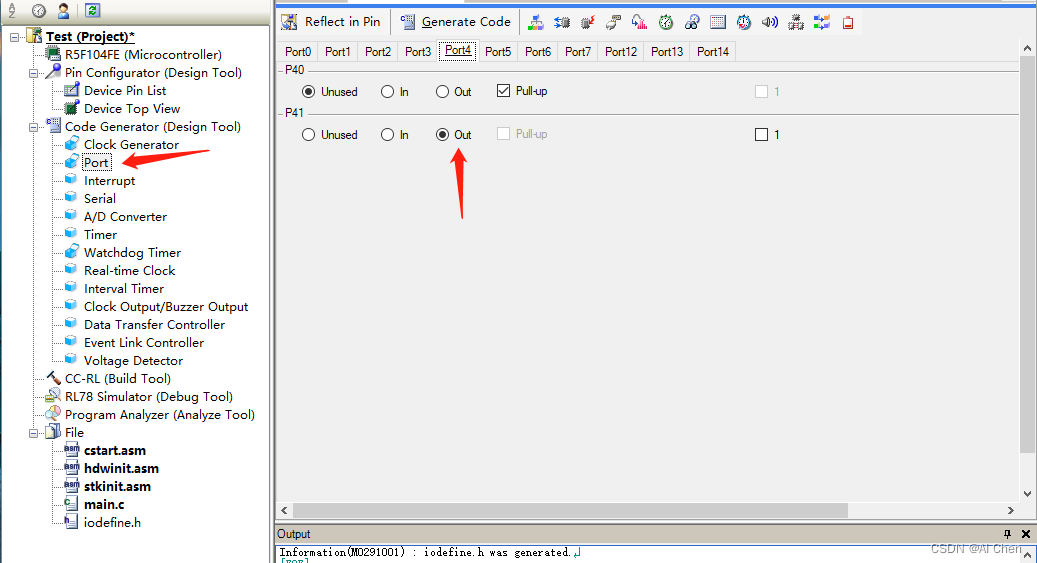Viewport: 1037px width, 563px height.
Task: Open Real-time Clock via the calendar icon
Action: click(x=718, y=22)
